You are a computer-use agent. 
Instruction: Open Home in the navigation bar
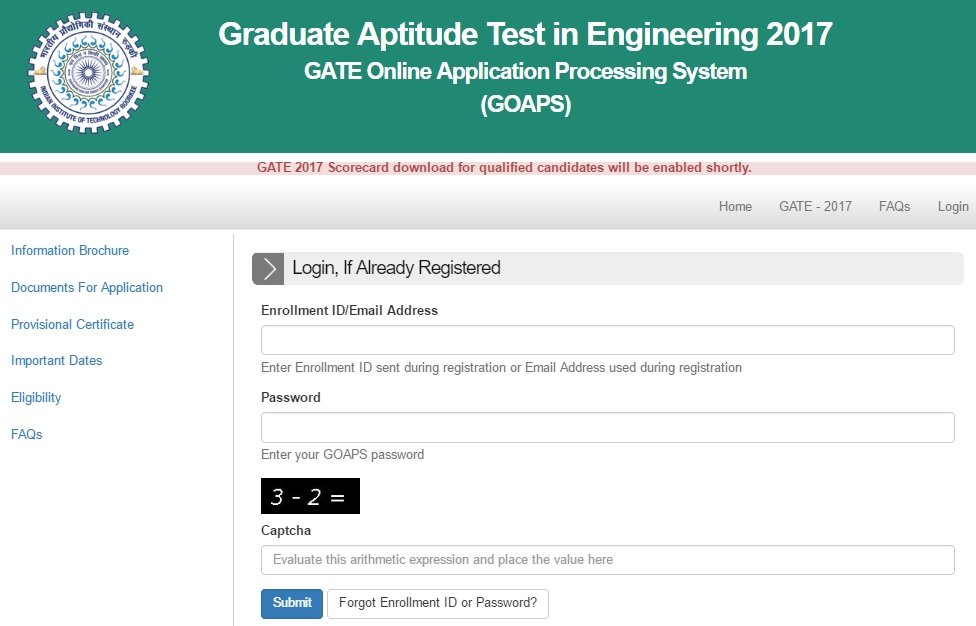pyautogui.click(x=735, y=207)
